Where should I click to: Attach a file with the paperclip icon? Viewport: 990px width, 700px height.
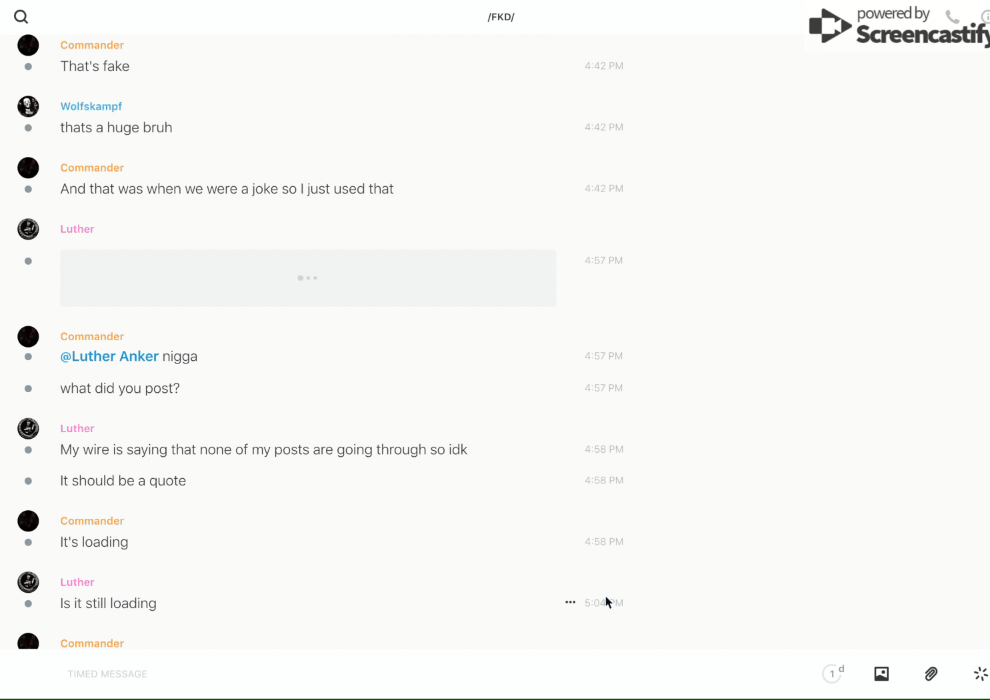coord(931,674)
